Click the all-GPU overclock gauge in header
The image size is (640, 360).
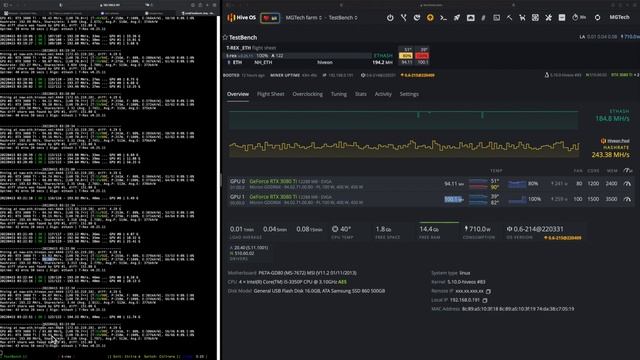coord(627,171)
